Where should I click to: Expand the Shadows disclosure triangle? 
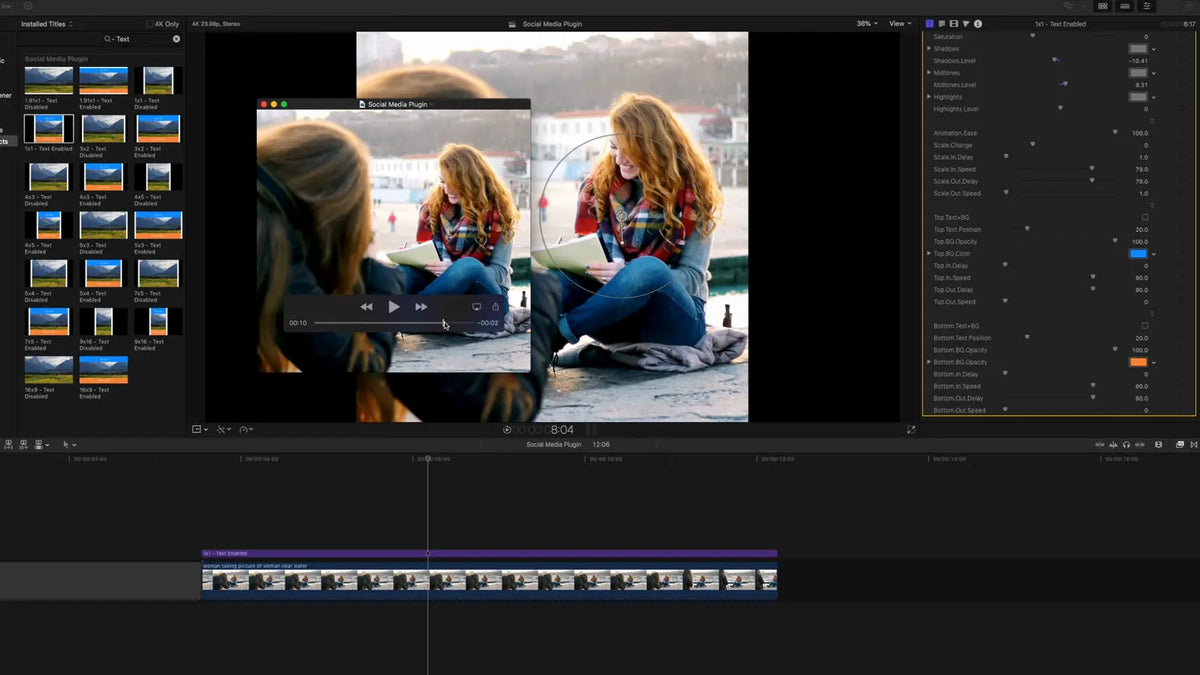(929, 49)
